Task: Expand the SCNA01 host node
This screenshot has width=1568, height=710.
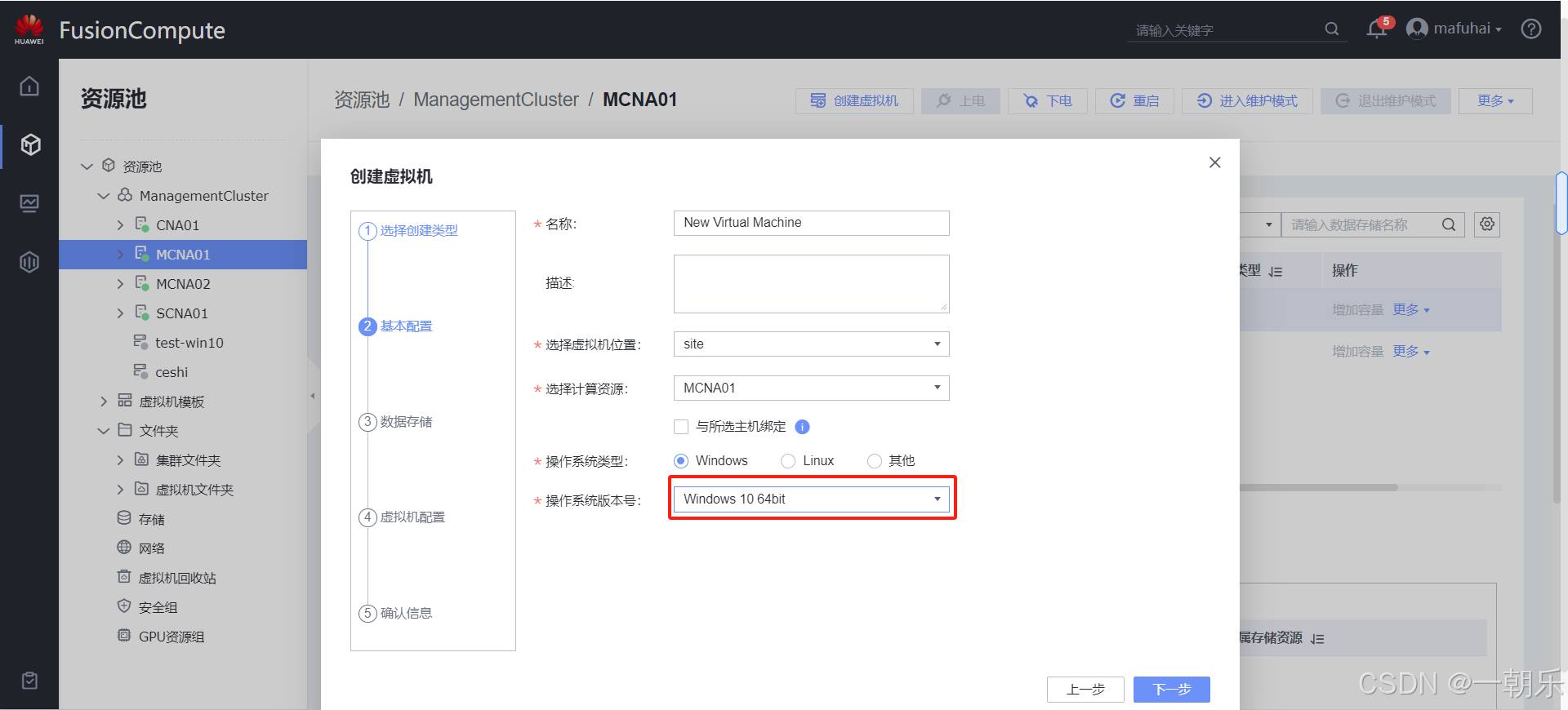Action: [x=120, y=313]
